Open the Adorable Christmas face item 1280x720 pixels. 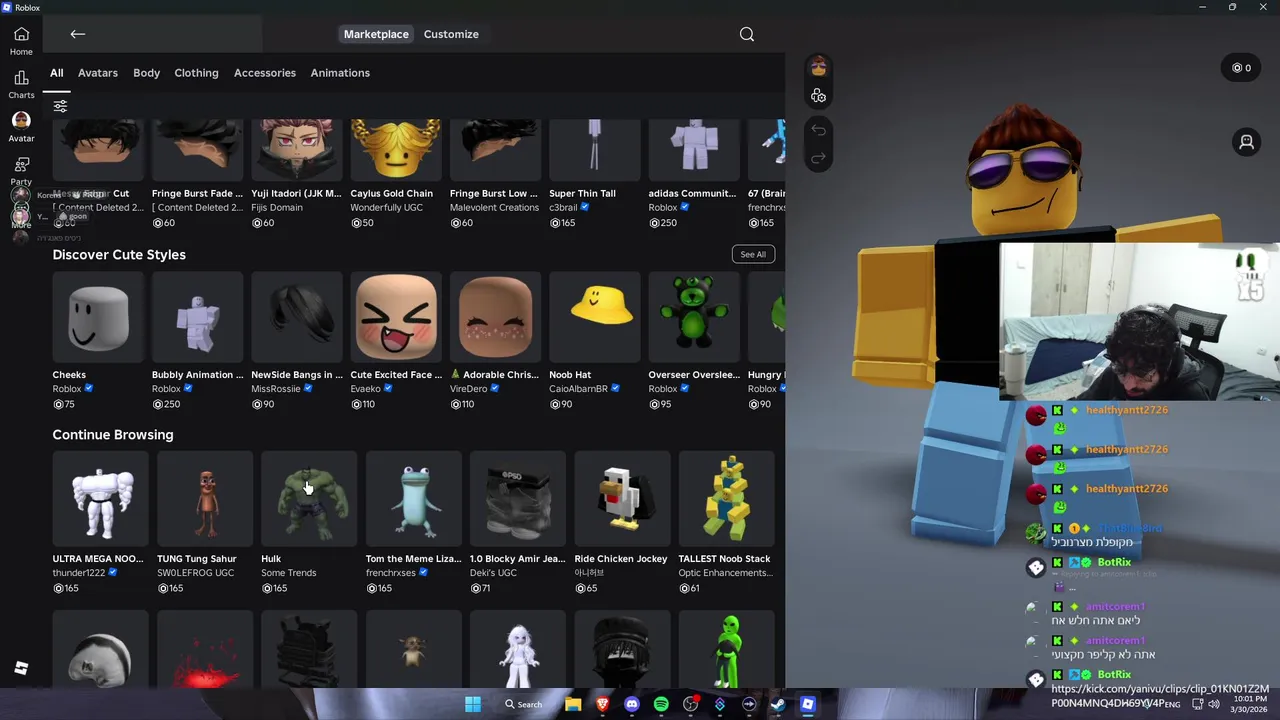[x=495, y=318]
